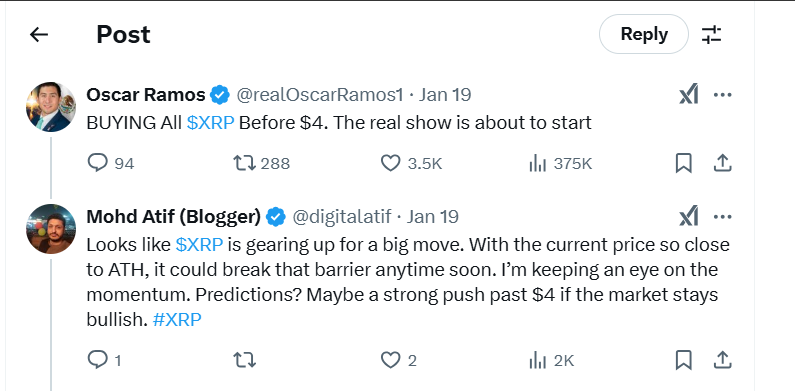Open Grok explain icon on Oscar Ramos post
795x391 pixels.
[689, 95]
